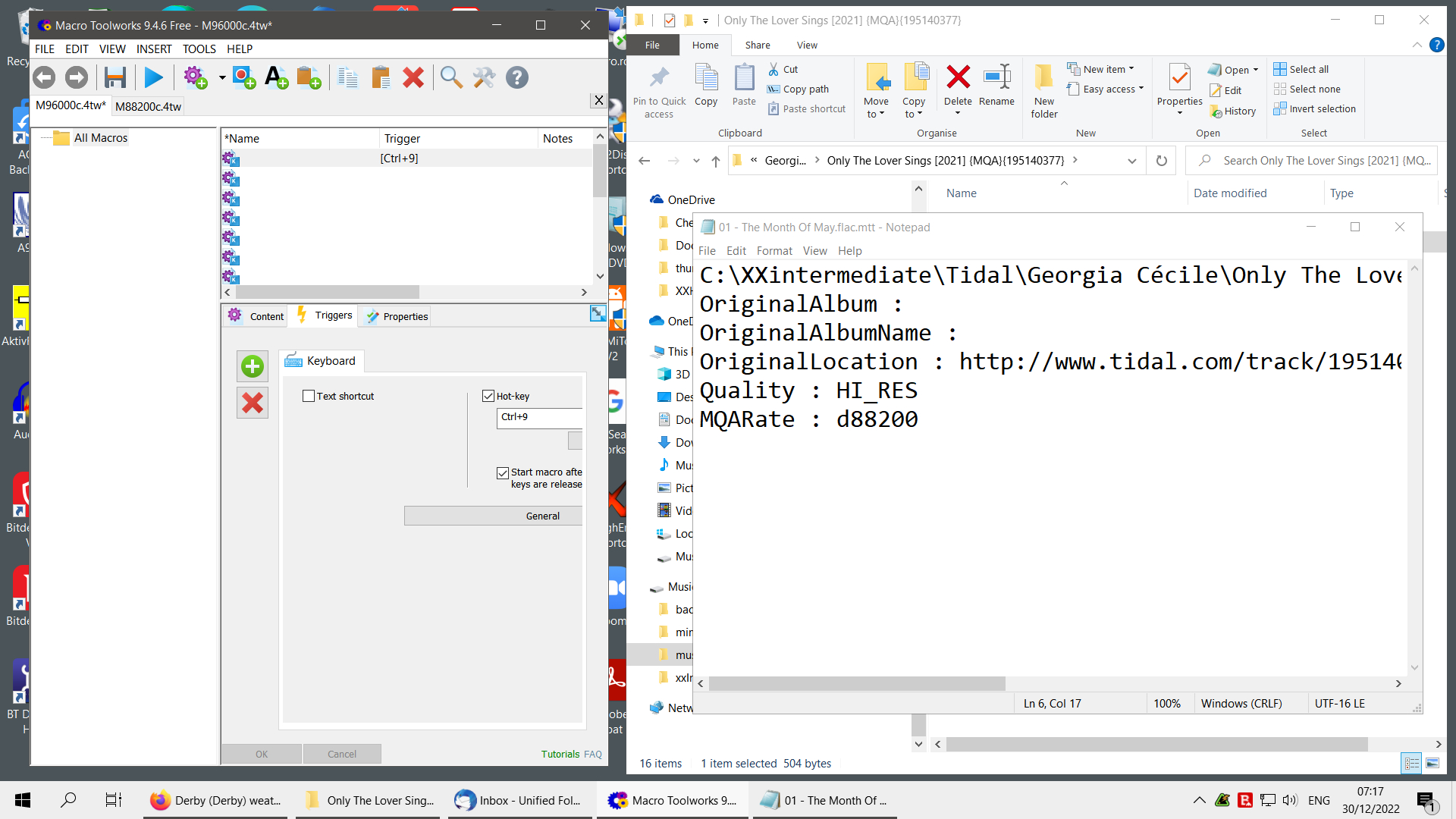
Task: Uncheck the Hot-key checkbox
Action: [x=488, y=396]
